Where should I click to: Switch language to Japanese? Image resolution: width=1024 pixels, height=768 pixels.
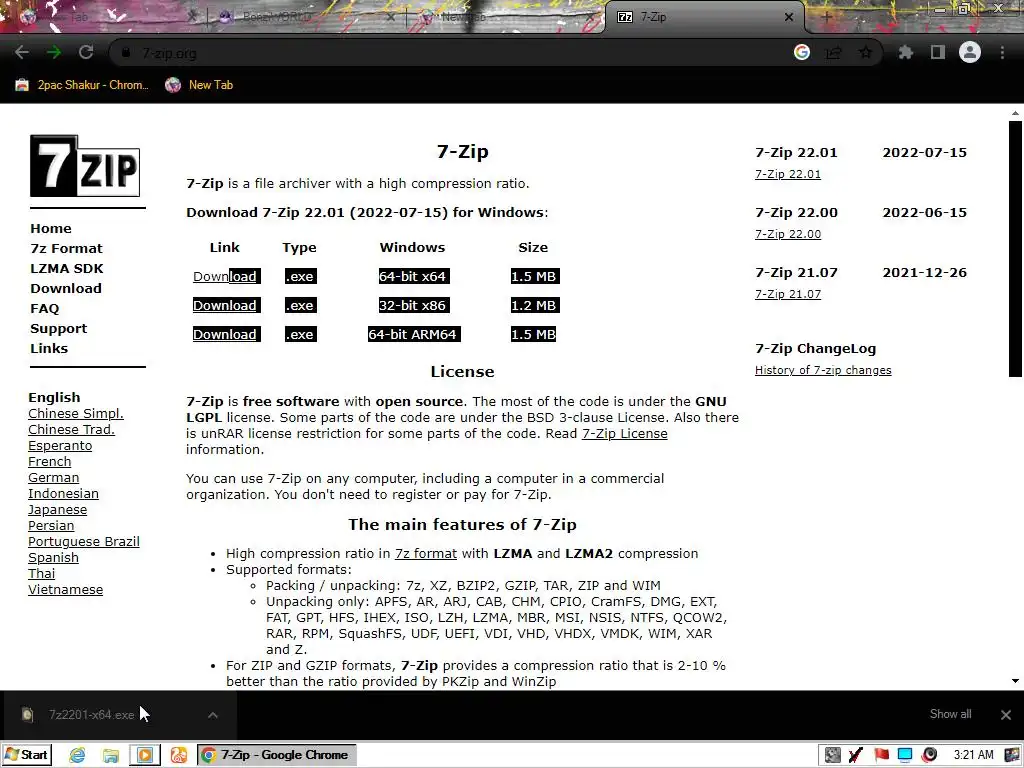(x=57, y=509)
